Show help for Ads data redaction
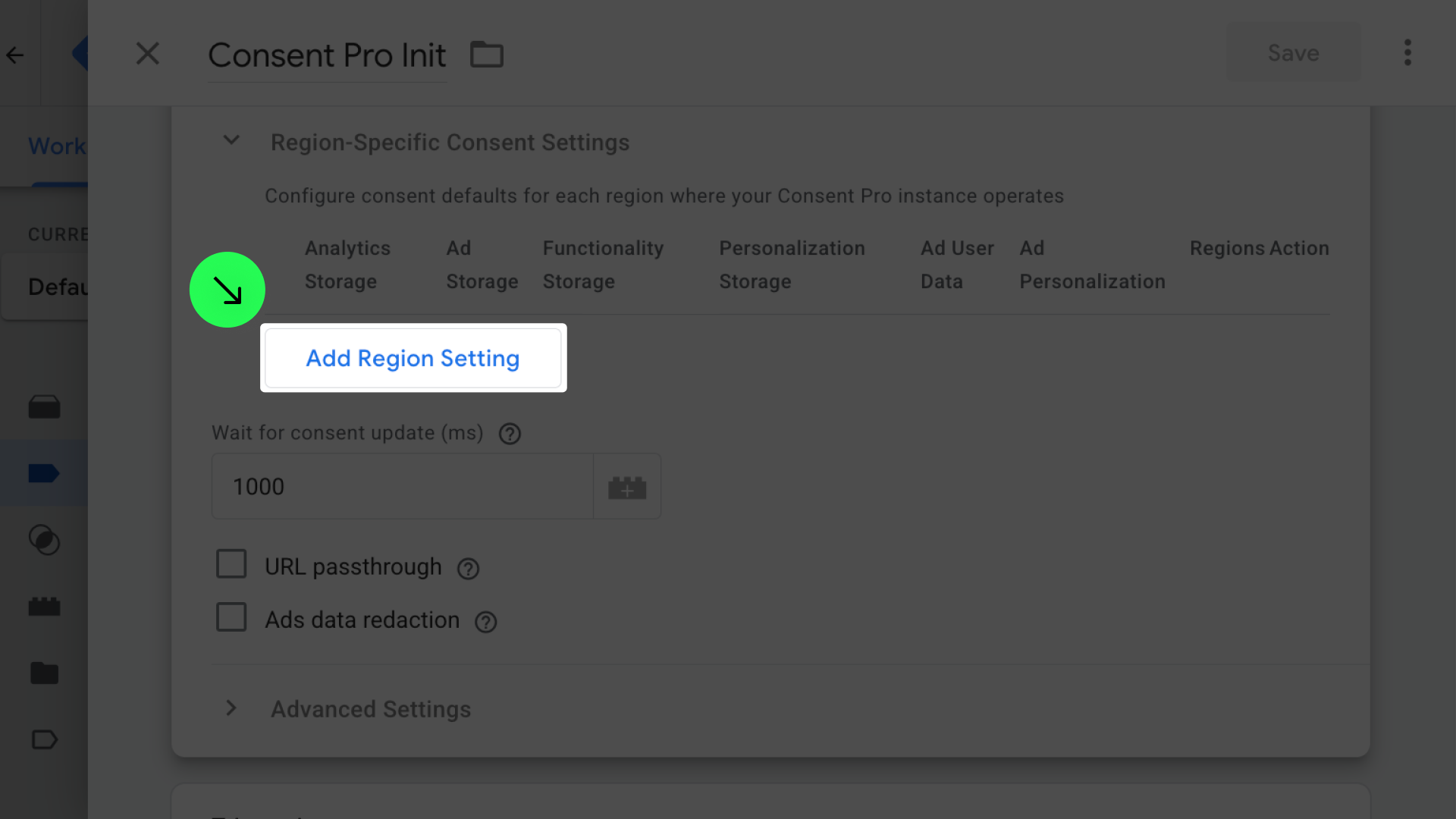The height and width of the screenshot is (819, 1456). click(x=485, y=622)
